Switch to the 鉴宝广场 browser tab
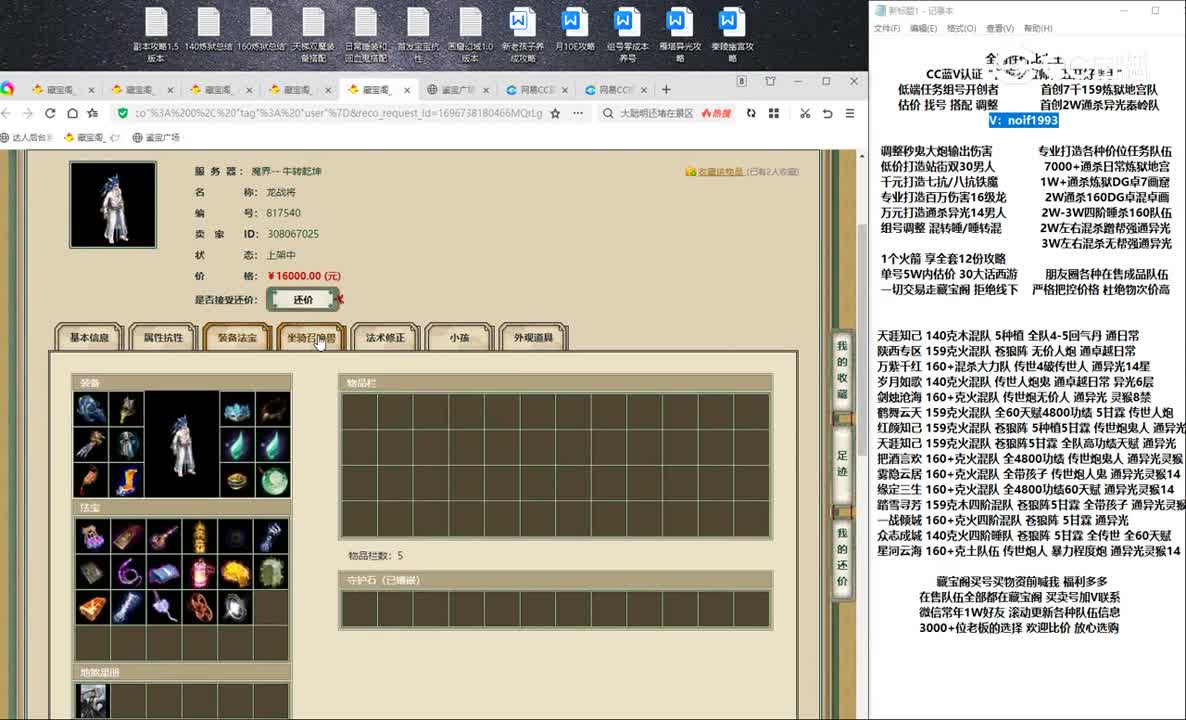This screenshot has height=720, width=1186. [x=458, y=89]
